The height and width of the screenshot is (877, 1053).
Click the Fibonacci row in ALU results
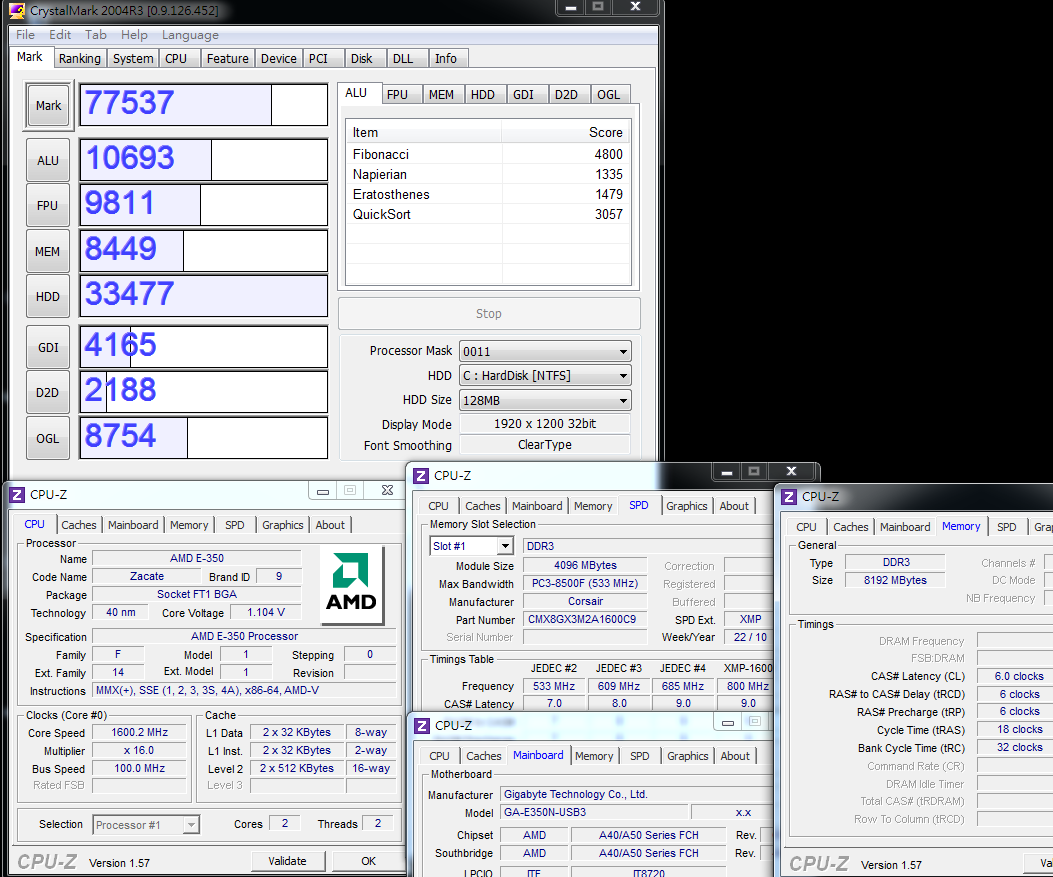point(488,154)
